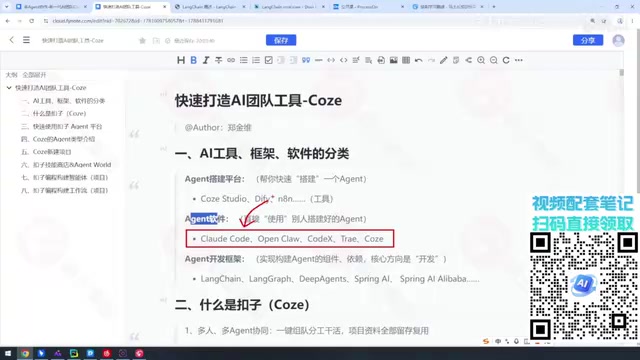Apply strikethrough formatting
This screenshot has height=360, width=640.
click(x=218, y=60)
